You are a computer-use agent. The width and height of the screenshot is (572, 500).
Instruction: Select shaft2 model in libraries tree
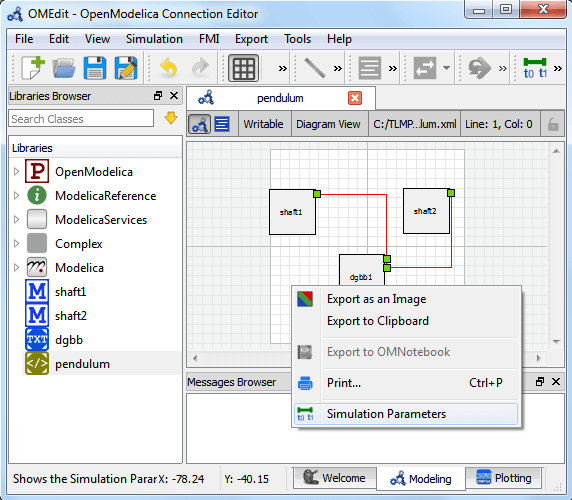71,316
